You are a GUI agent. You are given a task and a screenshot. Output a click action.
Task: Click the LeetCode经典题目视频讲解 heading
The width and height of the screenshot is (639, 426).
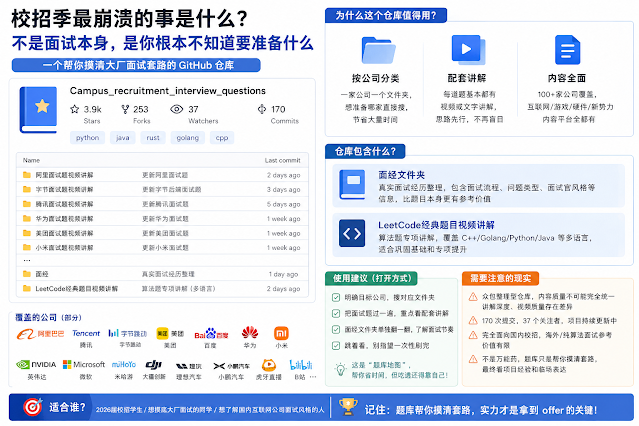click(x=436, y=225)
